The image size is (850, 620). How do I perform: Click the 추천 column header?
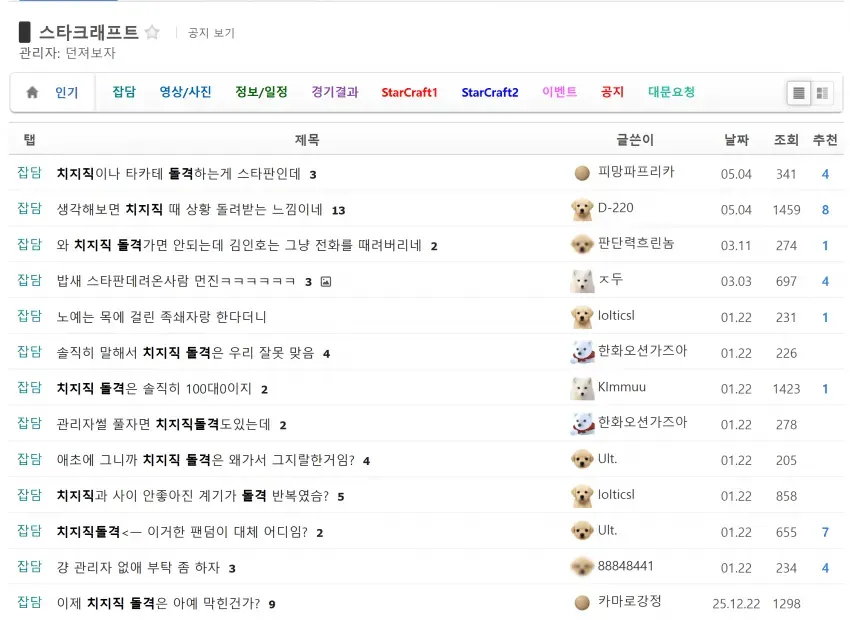825,140
